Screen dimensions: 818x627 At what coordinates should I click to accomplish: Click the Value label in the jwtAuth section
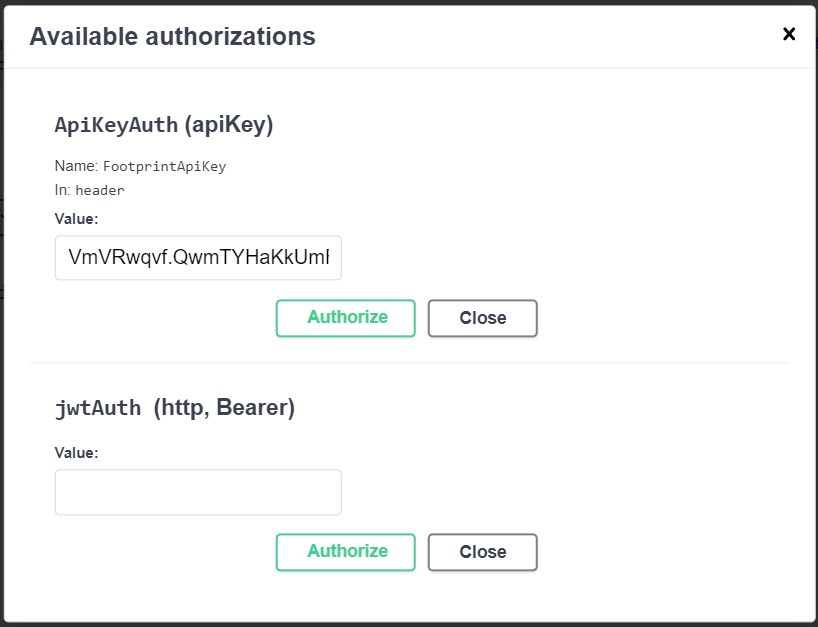tap(75, 452)
